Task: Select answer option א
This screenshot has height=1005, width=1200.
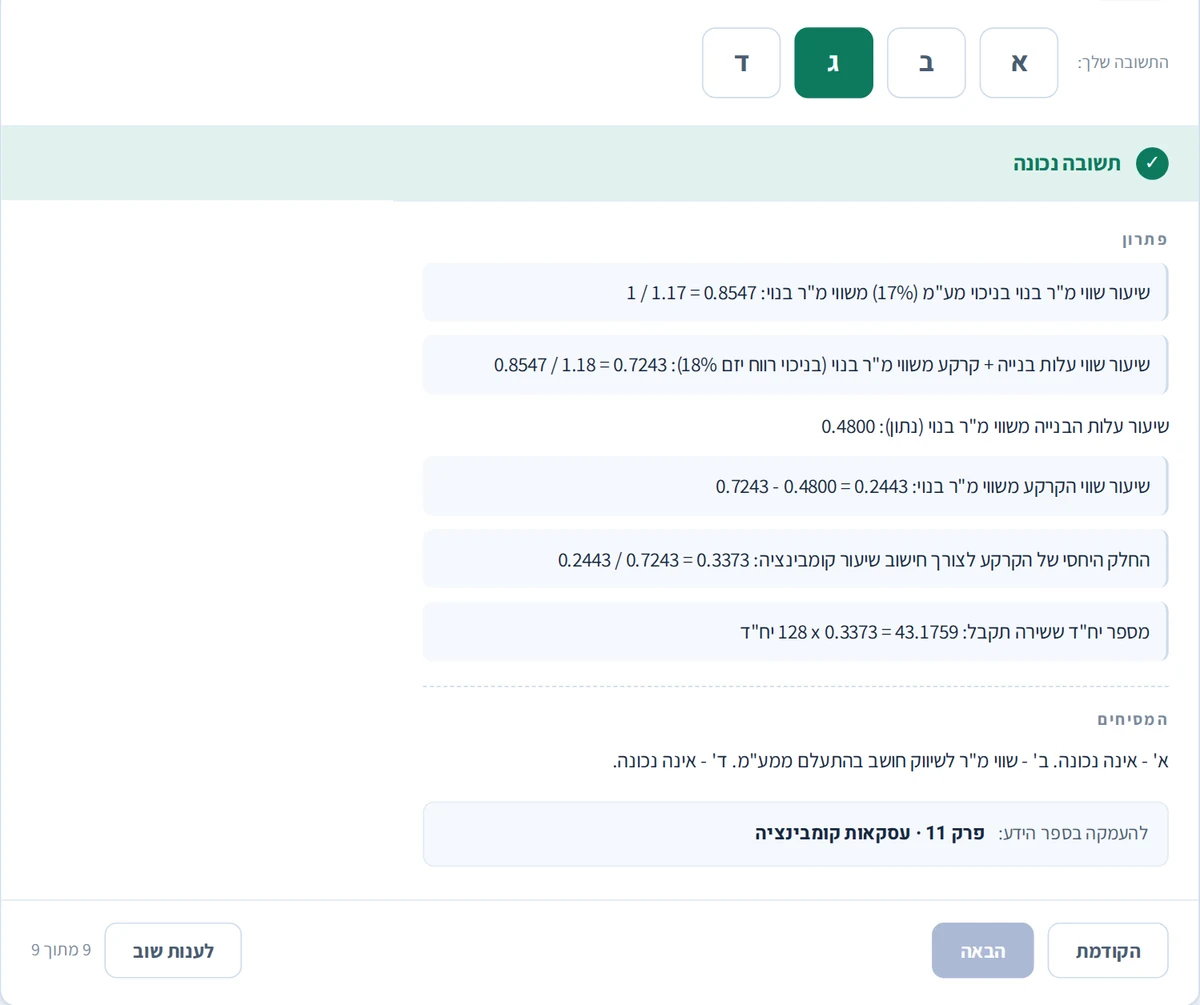Action: [x=1019, y=63]
